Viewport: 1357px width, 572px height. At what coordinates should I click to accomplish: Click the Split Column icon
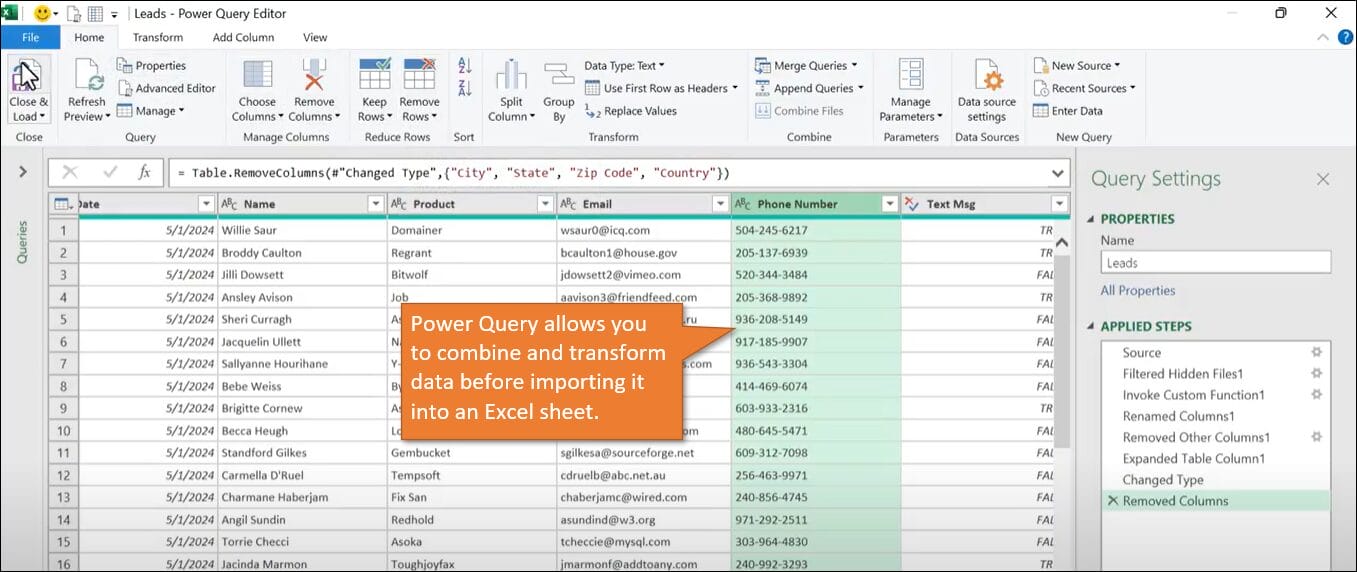(511, 78)
